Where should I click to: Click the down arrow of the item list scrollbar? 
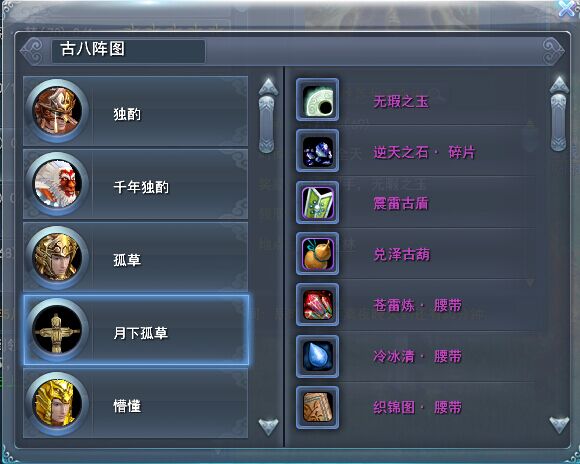[x=559, y=424]
